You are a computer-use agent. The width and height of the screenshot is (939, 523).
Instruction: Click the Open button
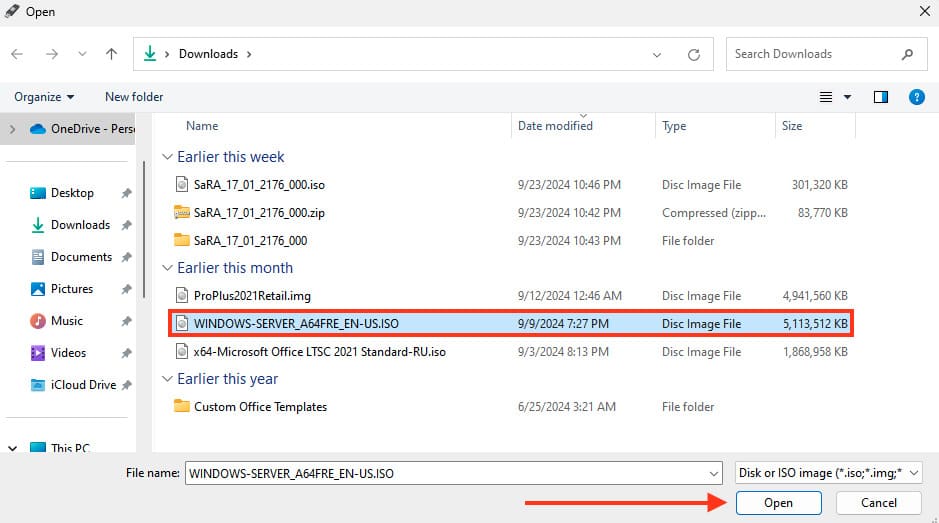pyautogui.click(x=778, y=503)
